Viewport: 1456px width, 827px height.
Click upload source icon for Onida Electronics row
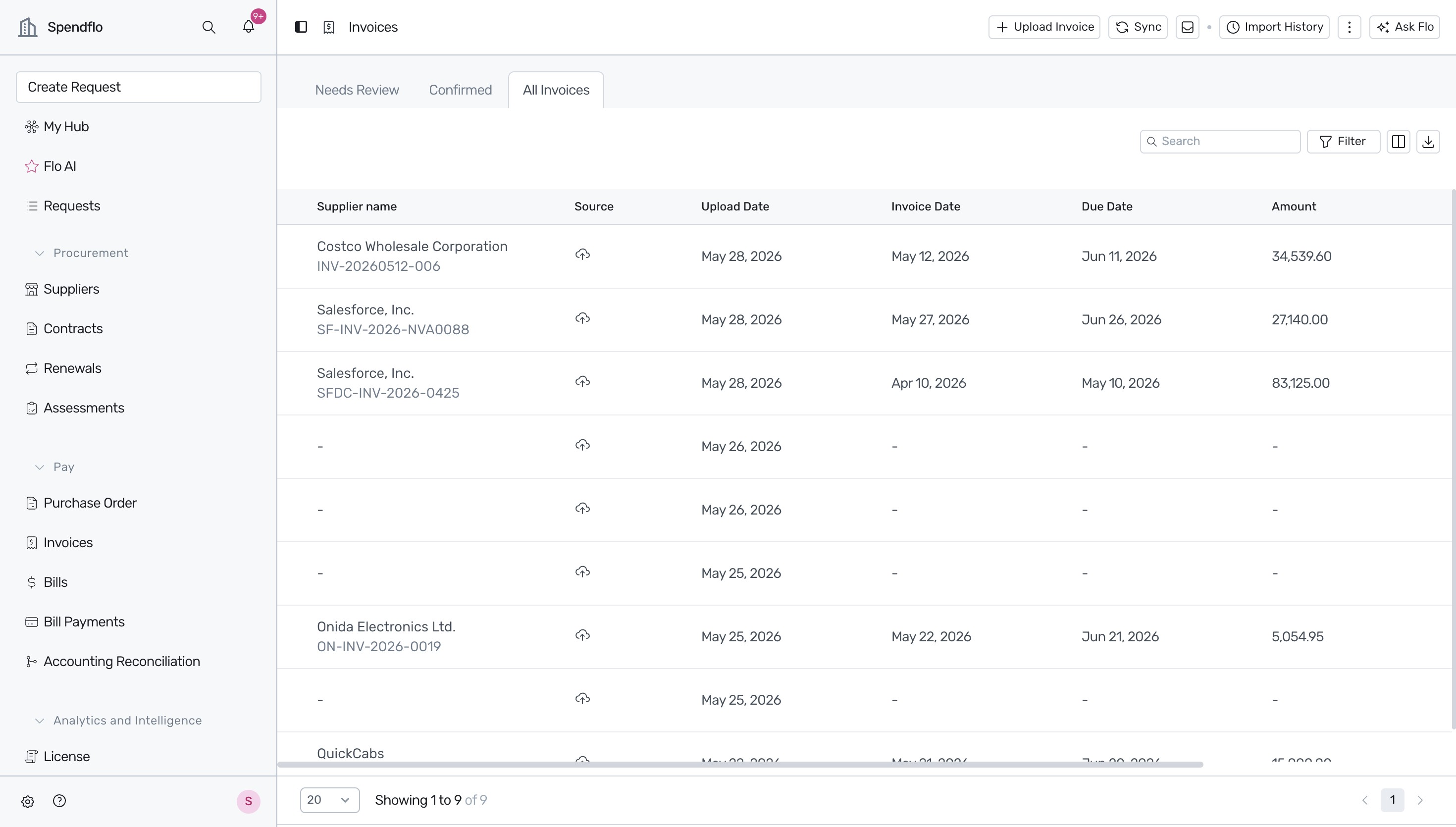pos(582,635)
